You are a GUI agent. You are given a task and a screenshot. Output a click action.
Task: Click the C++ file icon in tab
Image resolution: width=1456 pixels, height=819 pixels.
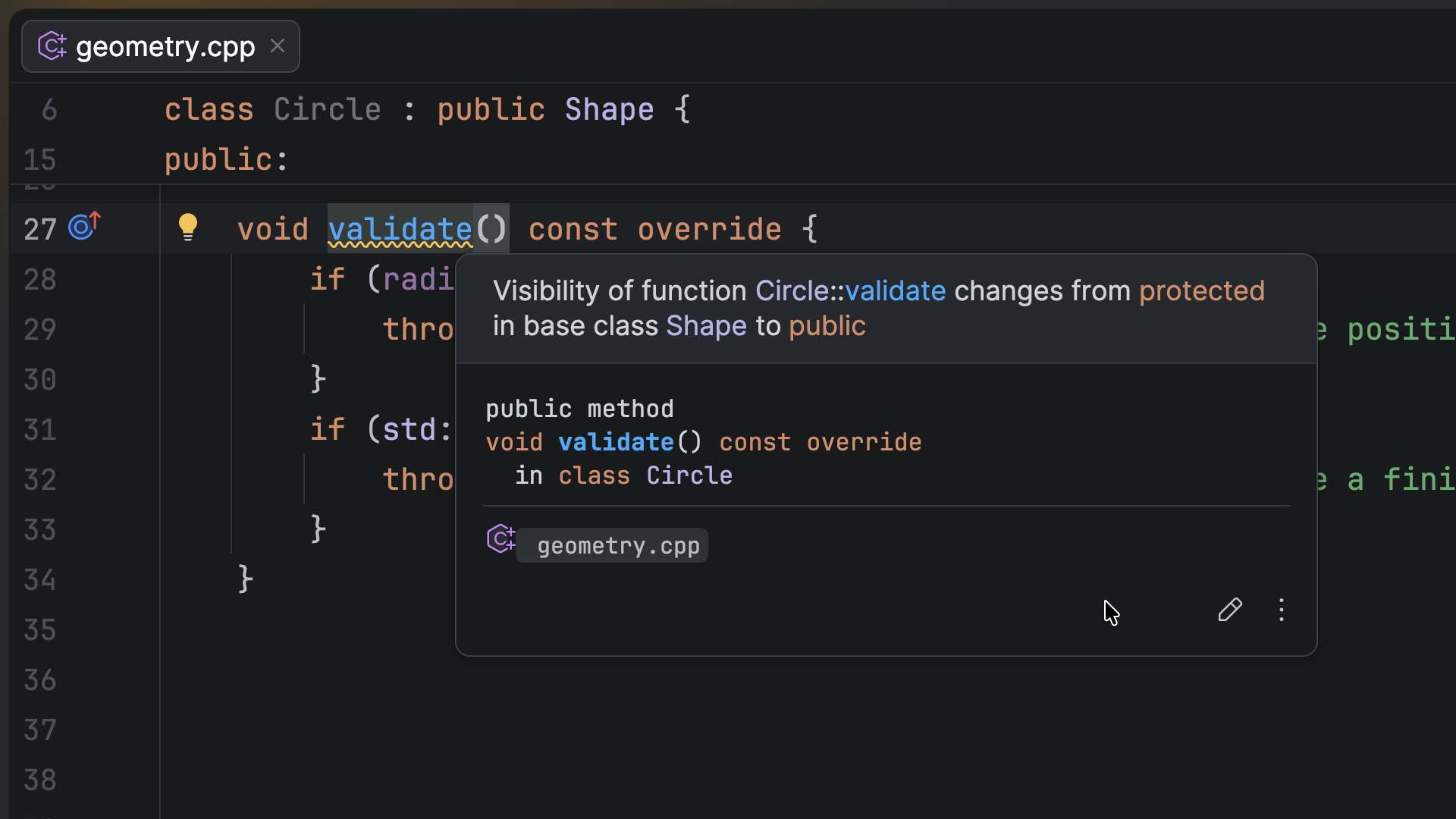pyautogui.click(x=52, y=46)
